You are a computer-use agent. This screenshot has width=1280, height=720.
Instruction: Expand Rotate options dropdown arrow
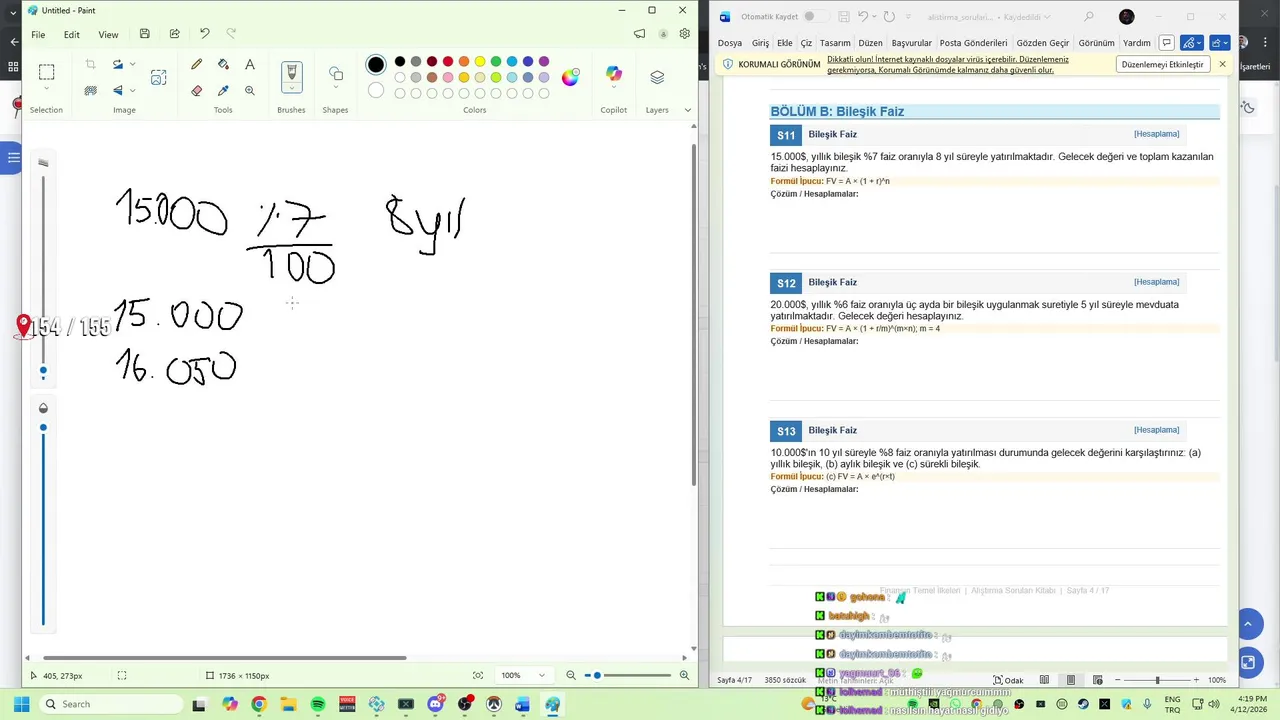(132, 64)
